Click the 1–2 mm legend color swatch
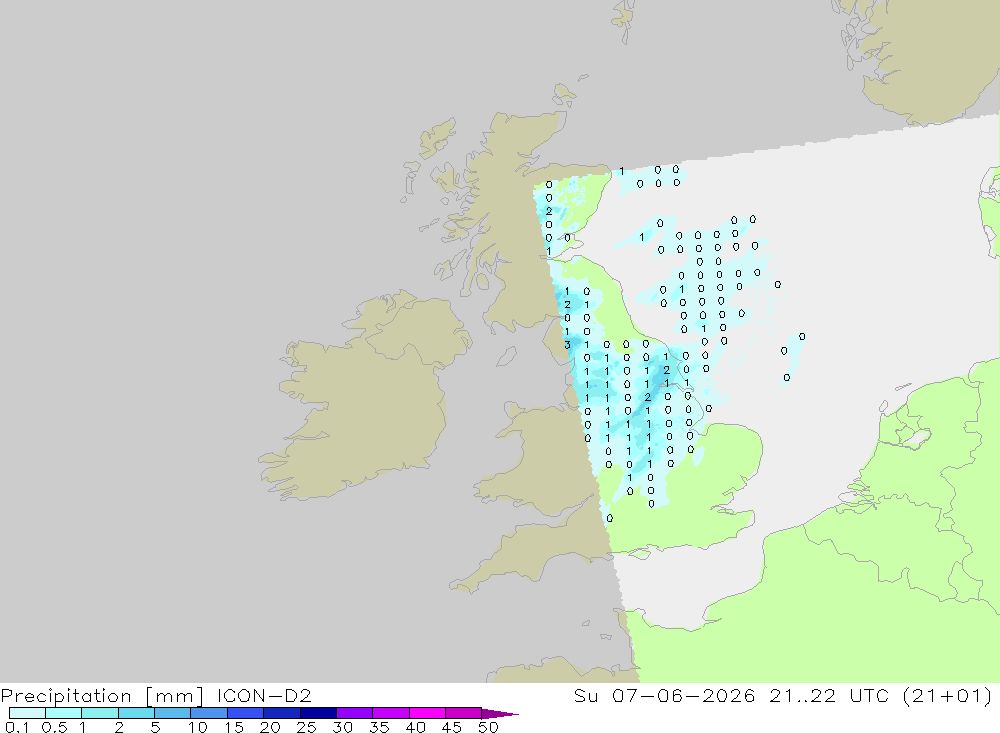The image size is (1000, 733). point(99,713)
